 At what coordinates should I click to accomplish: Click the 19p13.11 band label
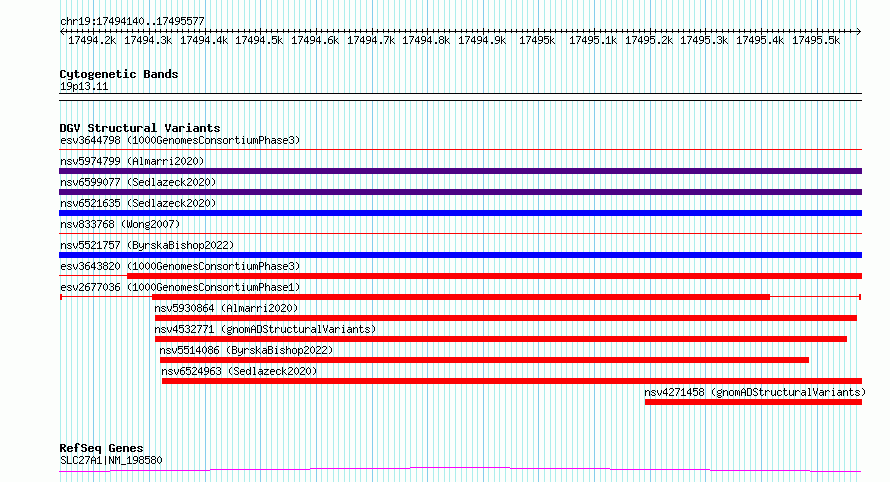(x=84, y=86)
